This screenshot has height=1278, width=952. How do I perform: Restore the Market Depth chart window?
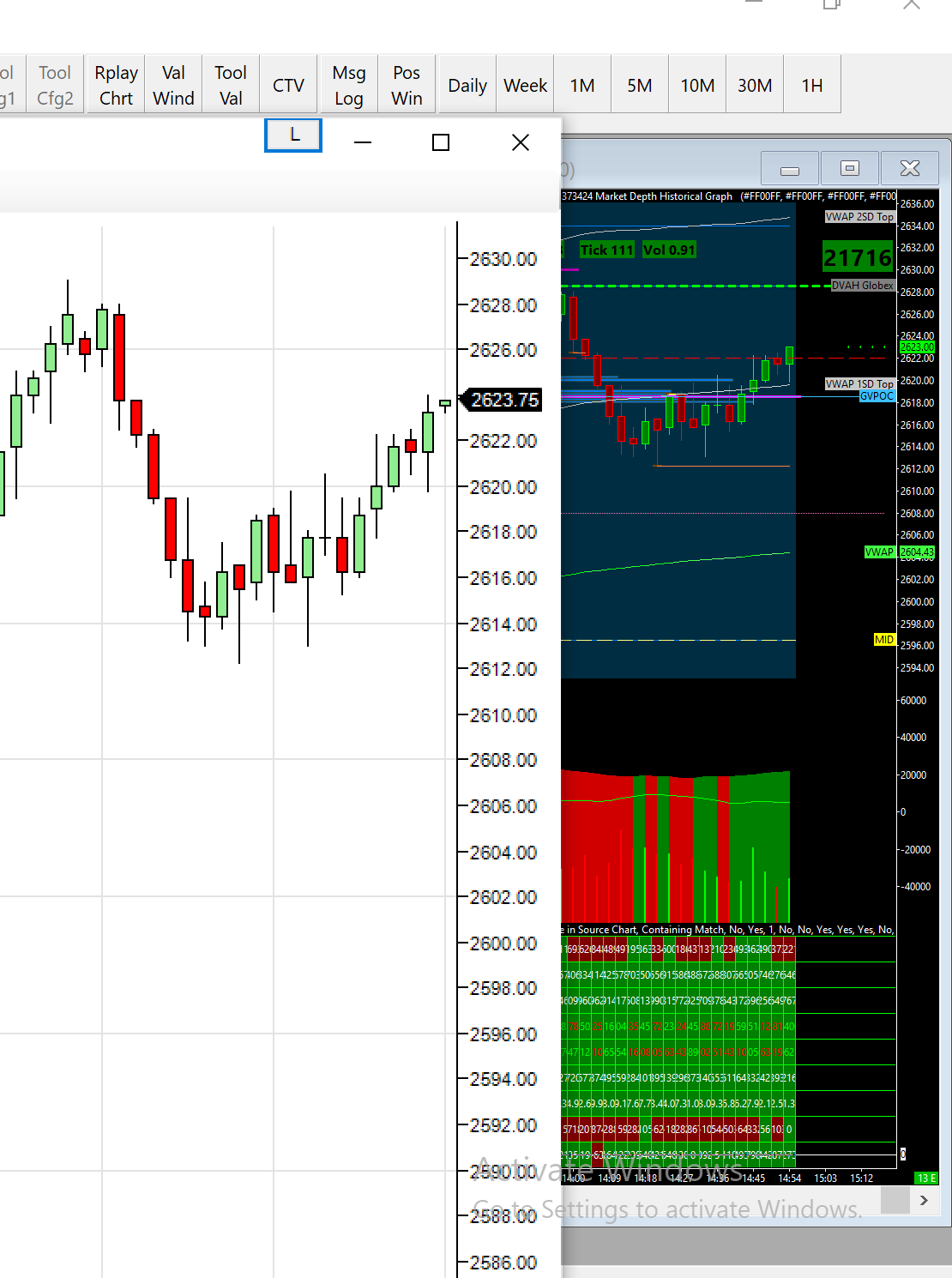click(x=850, y=168)
